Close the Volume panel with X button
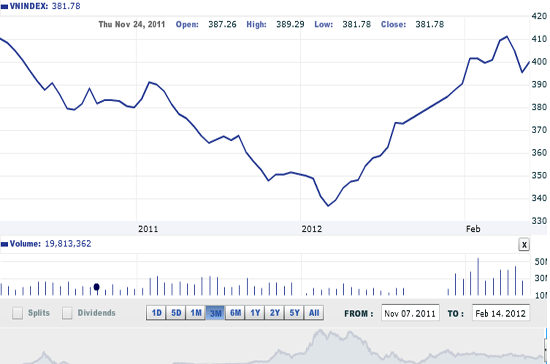This screenshot has height=364, width=550. 524,244
